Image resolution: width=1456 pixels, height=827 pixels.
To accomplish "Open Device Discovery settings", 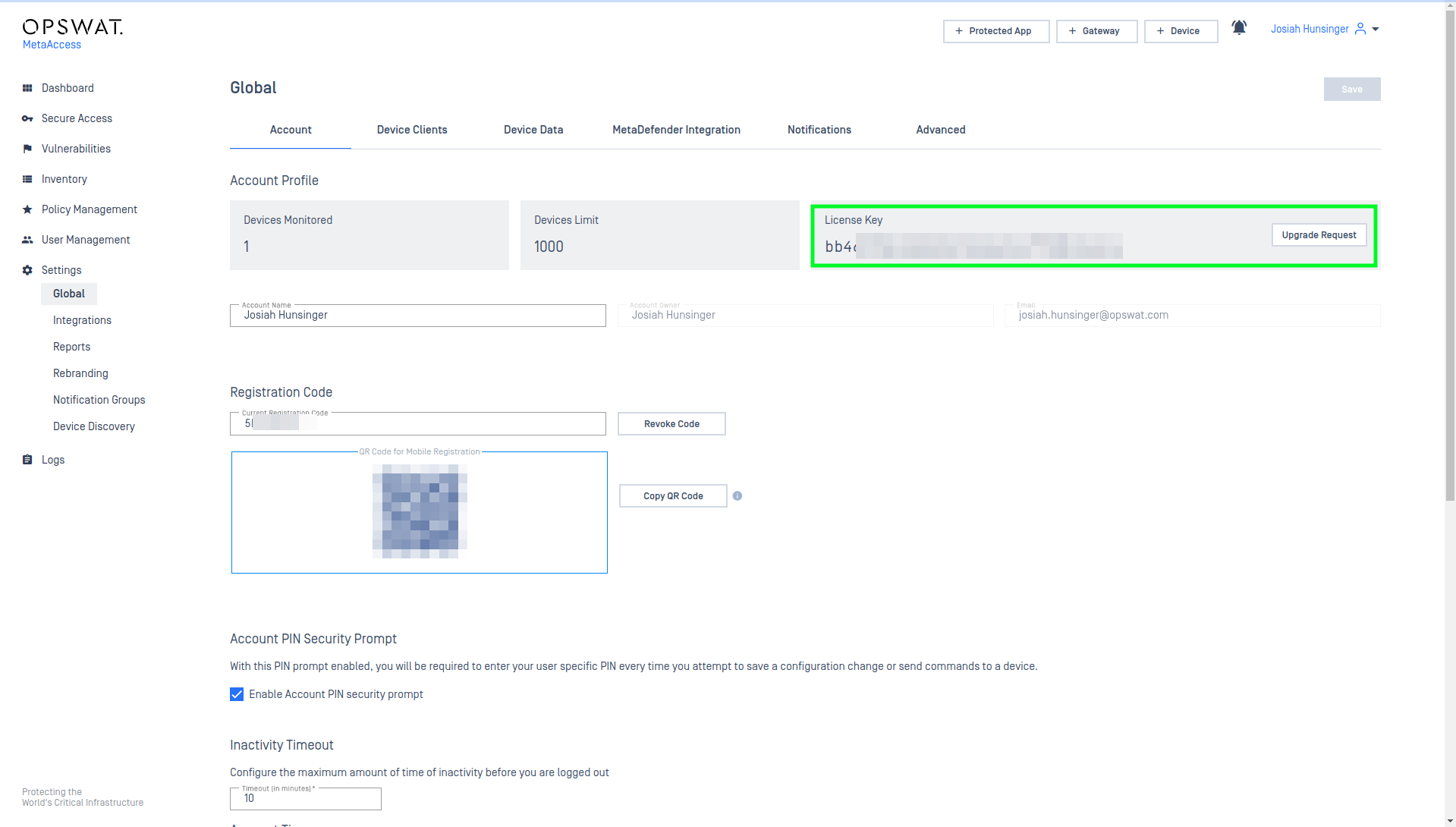I will [94, 426].
